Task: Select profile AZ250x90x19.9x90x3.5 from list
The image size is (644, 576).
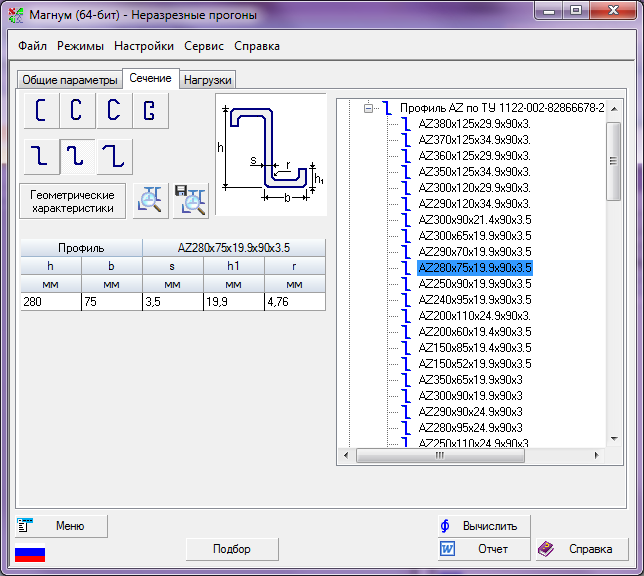Action: (474, 284)
